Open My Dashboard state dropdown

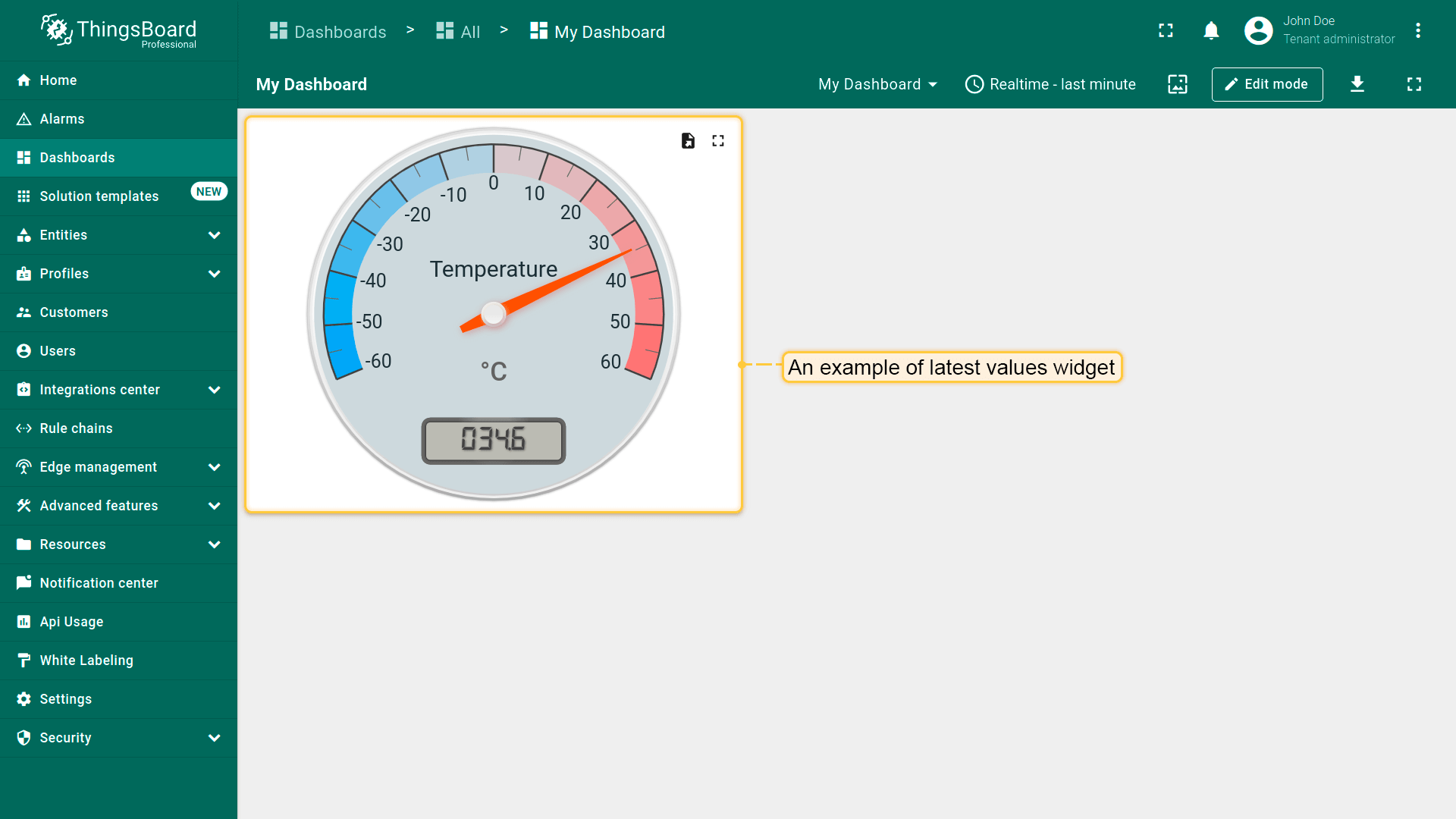[x=877, y=84]
